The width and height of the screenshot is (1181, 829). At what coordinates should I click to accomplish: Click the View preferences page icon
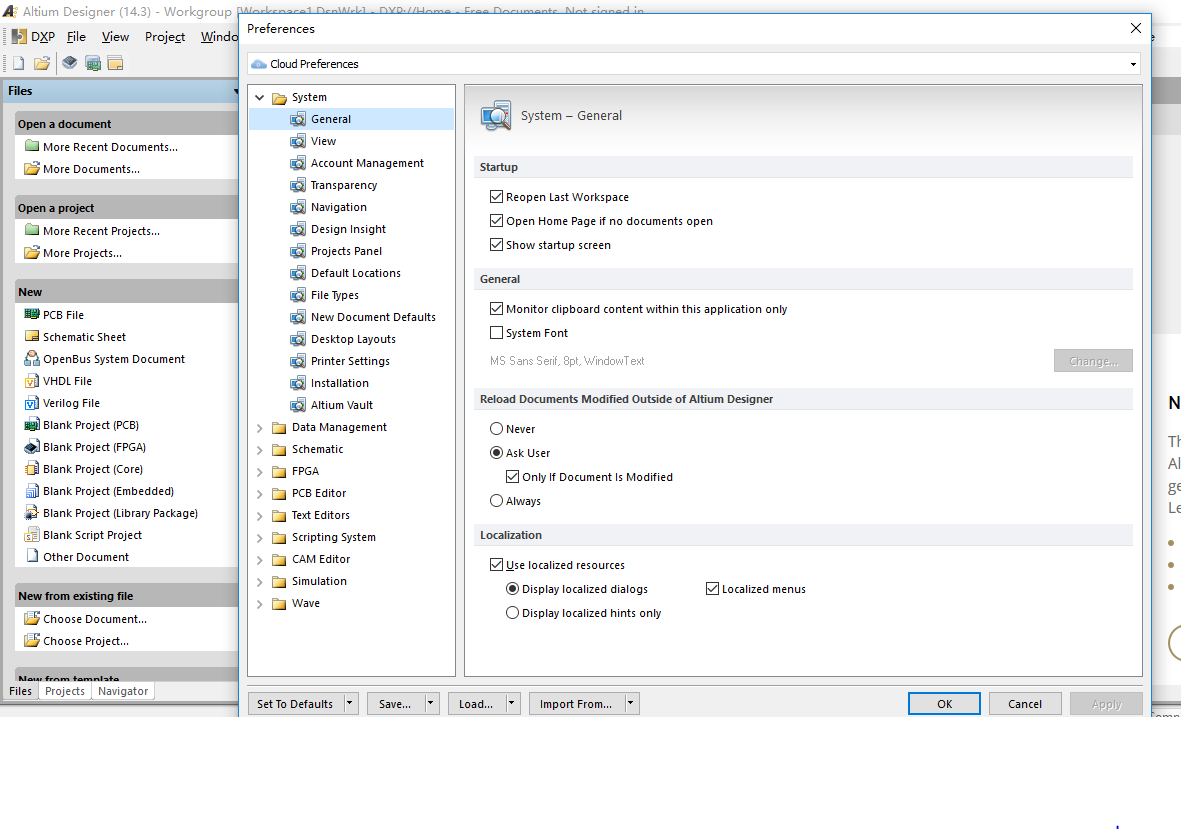coord(298,141)
